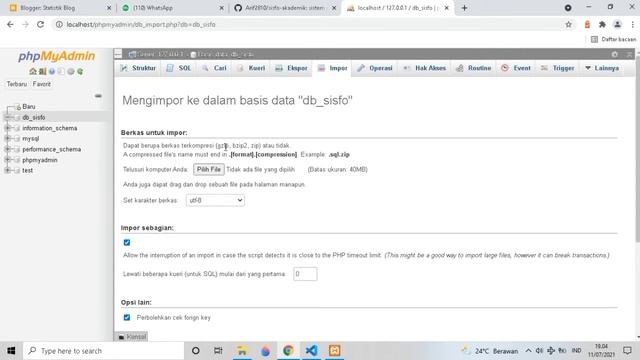Open the Trigger tab
Screen dimensions: 640x360
tap(558, 68)
